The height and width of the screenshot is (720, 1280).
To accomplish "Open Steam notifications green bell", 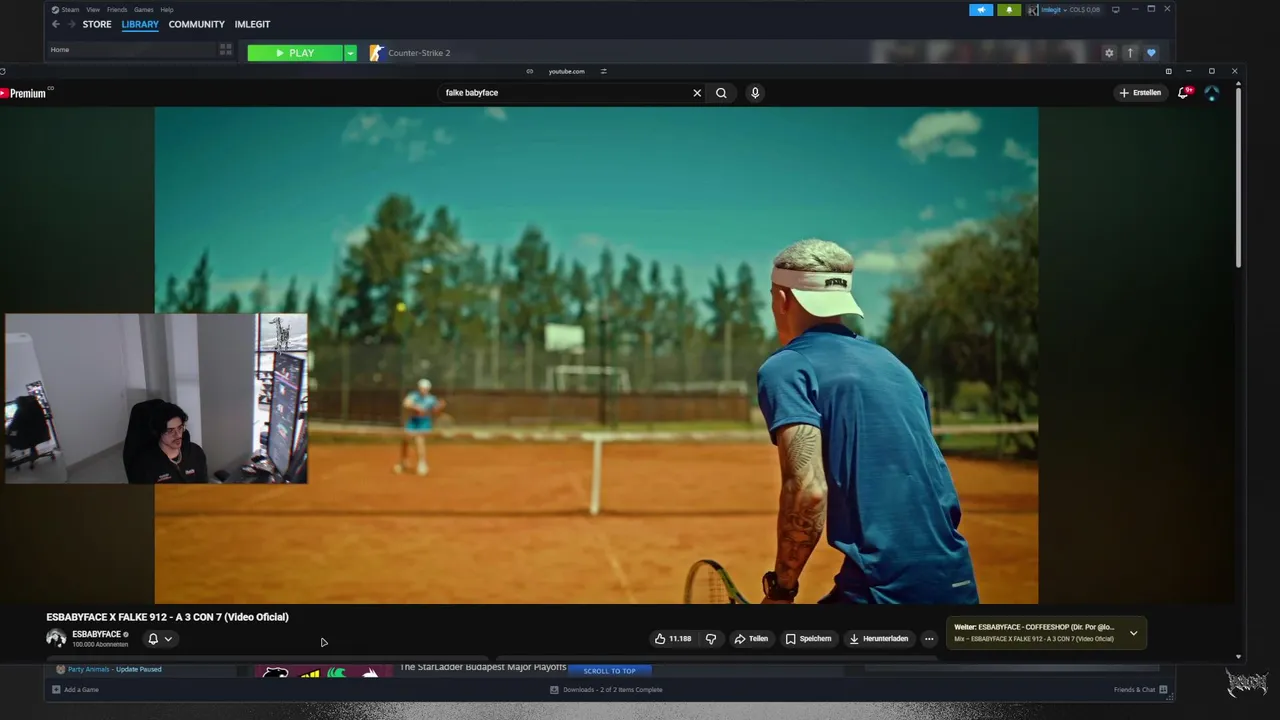I will (x=1008, y=10).
